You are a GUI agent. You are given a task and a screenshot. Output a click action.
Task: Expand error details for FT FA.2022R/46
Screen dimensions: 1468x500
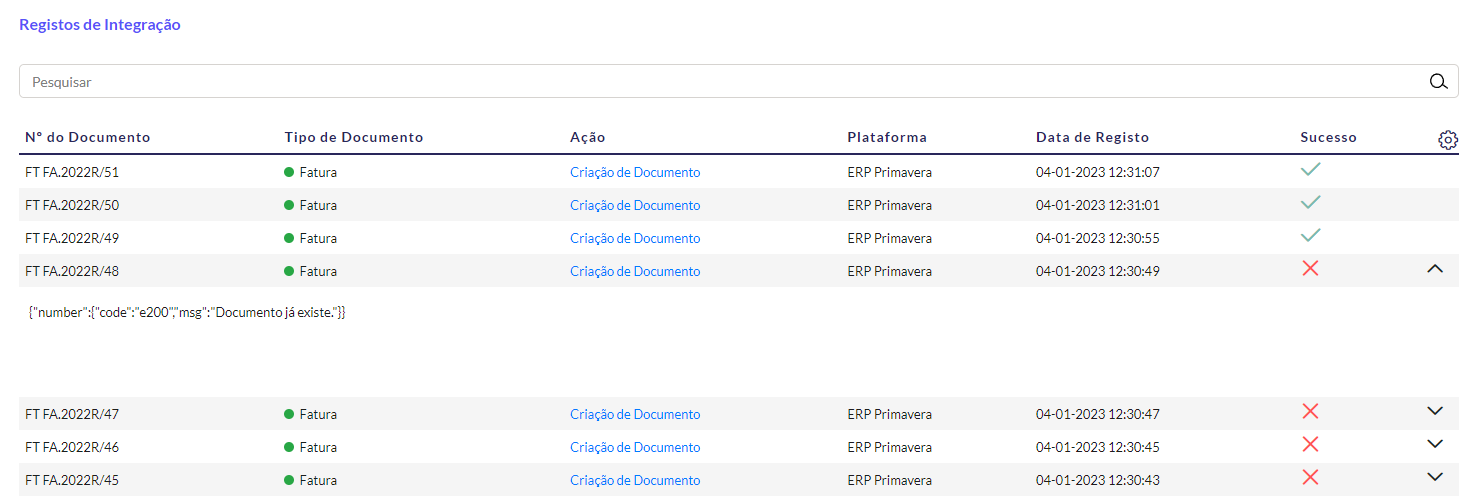1435,444
